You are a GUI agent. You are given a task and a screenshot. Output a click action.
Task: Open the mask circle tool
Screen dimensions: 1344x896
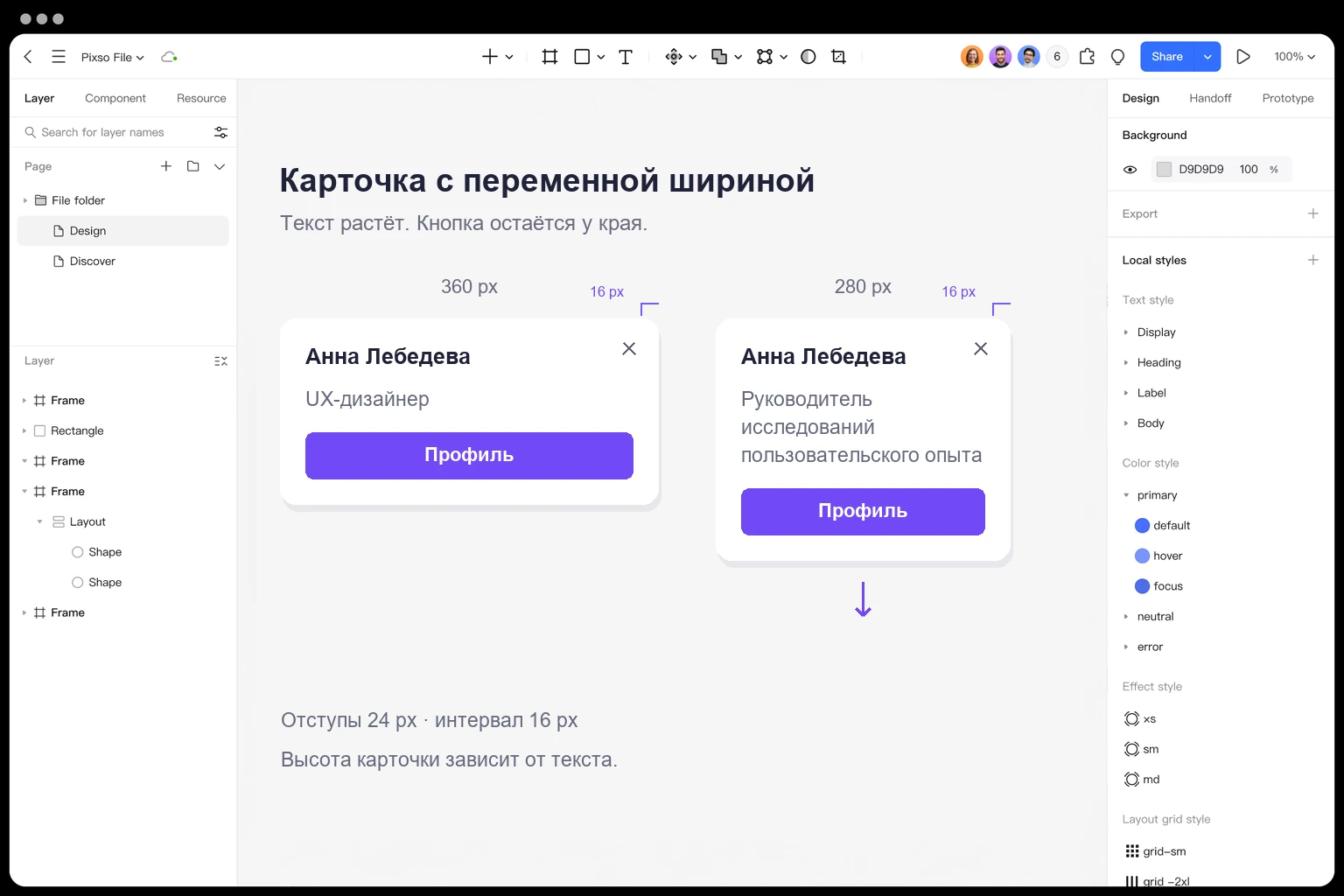(808, 57)
